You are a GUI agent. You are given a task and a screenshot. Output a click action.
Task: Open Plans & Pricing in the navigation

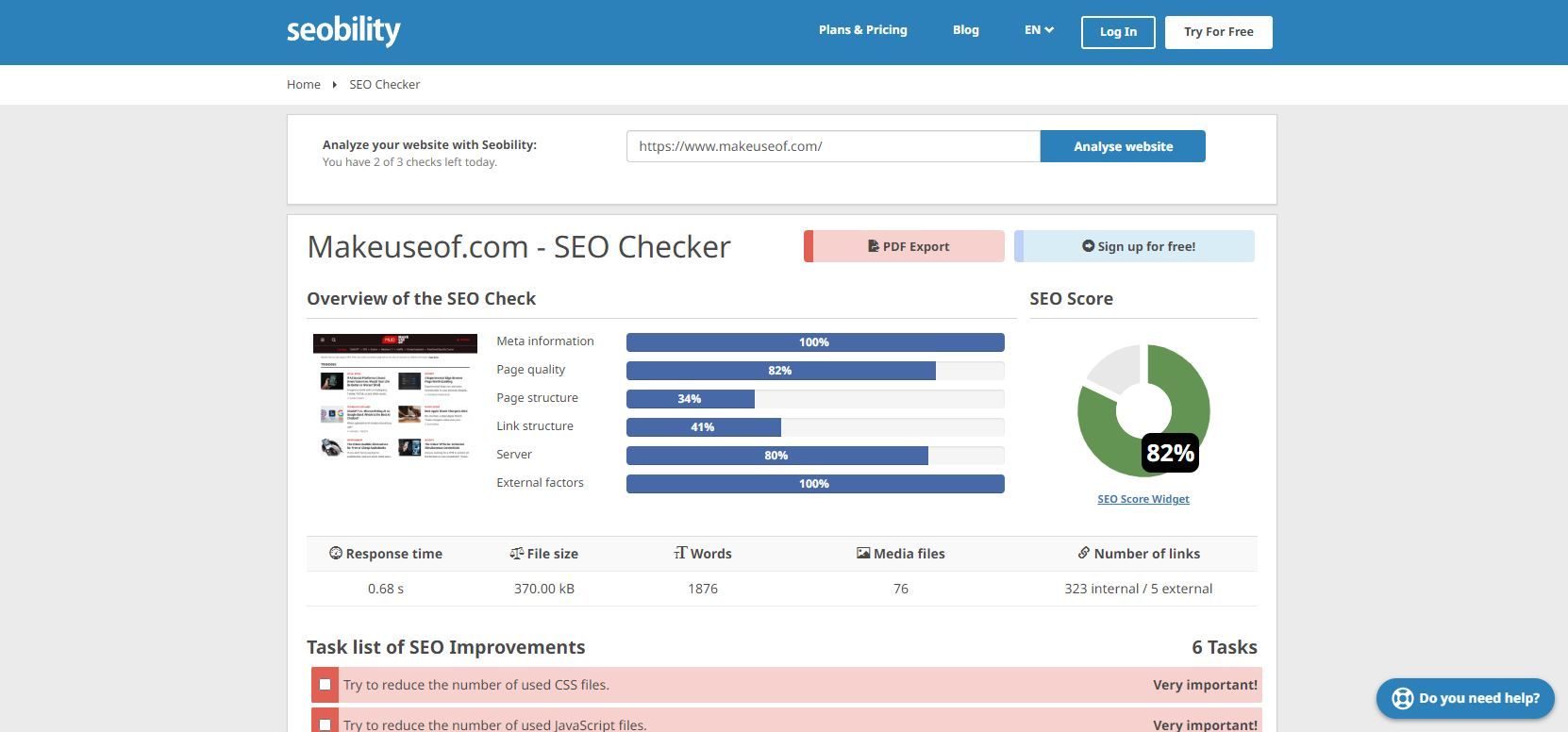tap(863, 30)
